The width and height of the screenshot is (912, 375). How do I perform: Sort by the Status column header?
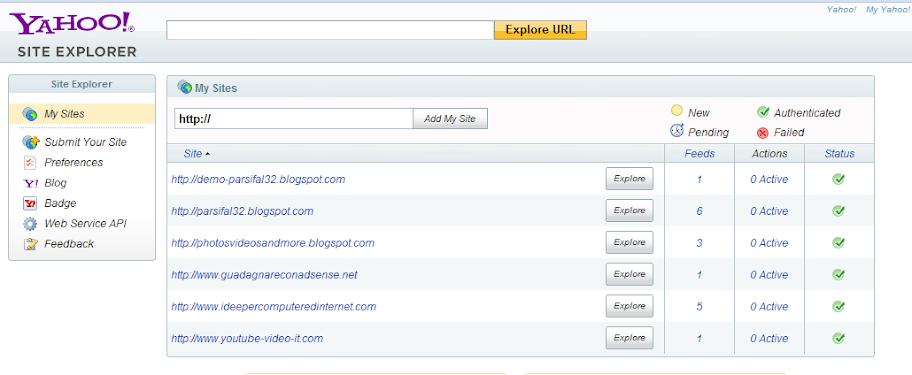[x=839, y=154]
